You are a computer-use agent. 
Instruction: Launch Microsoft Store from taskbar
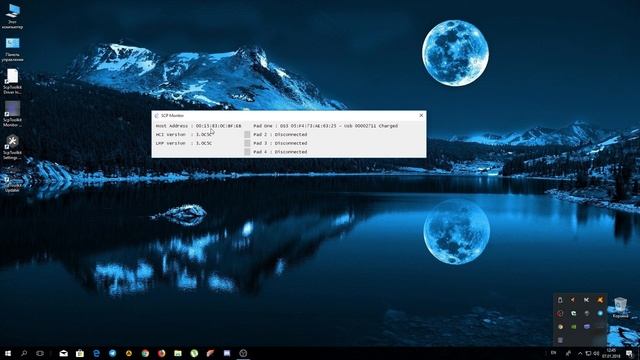coord(80,353)
